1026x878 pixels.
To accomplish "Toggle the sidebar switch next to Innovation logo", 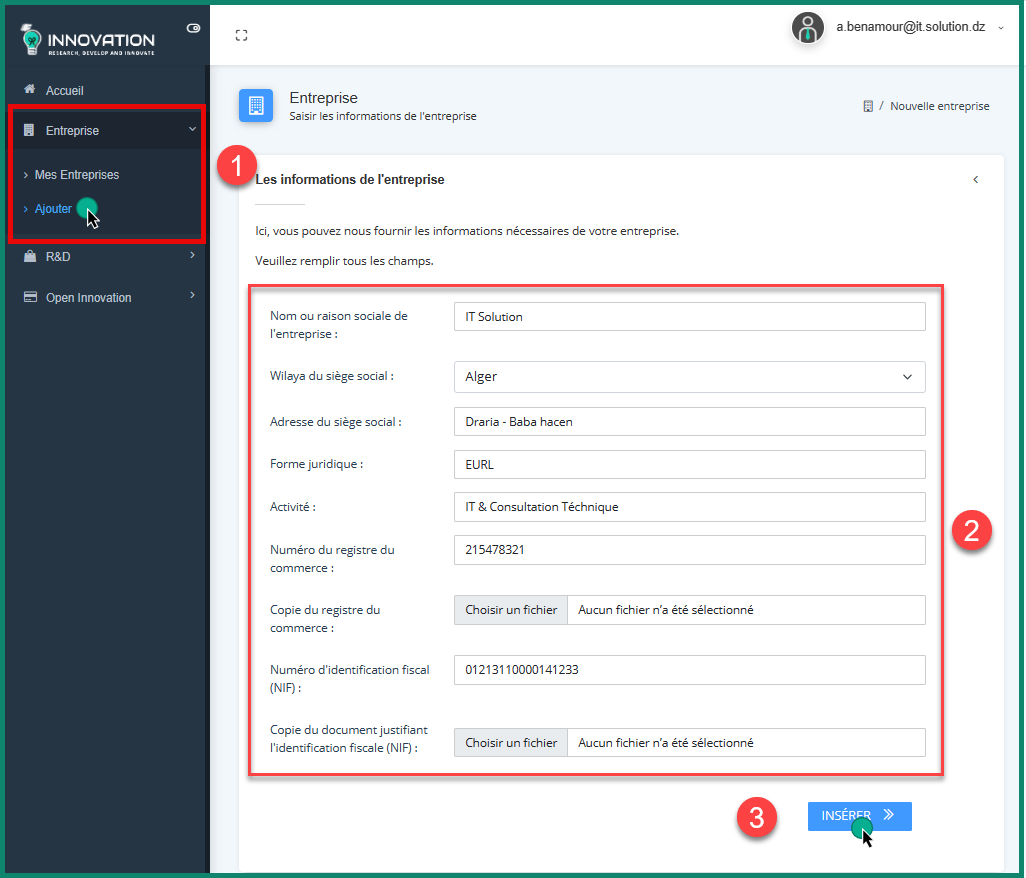I will [x=193, y=28].
